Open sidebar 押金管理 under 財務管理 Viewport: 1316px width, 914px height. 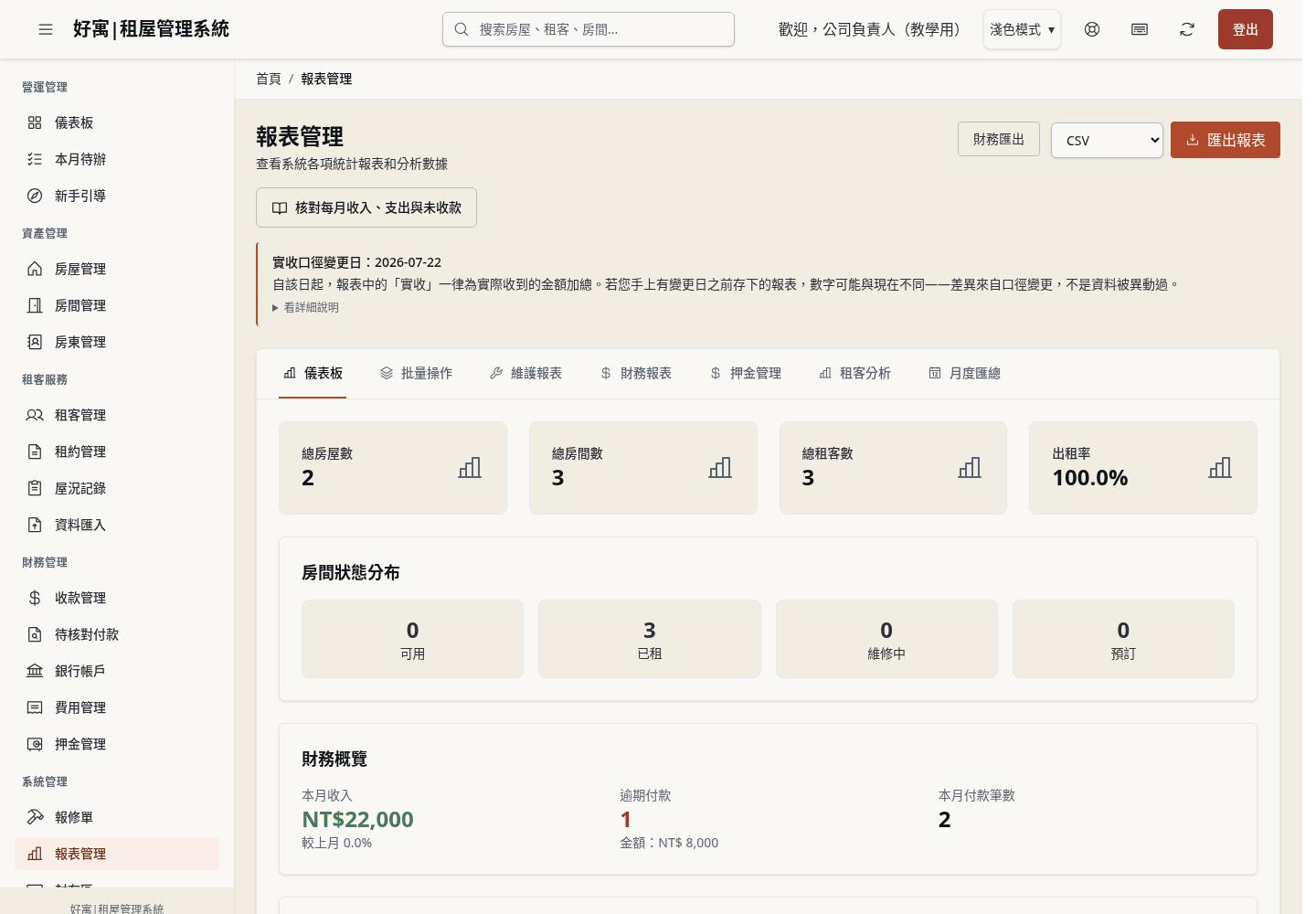tap(117, 744)
